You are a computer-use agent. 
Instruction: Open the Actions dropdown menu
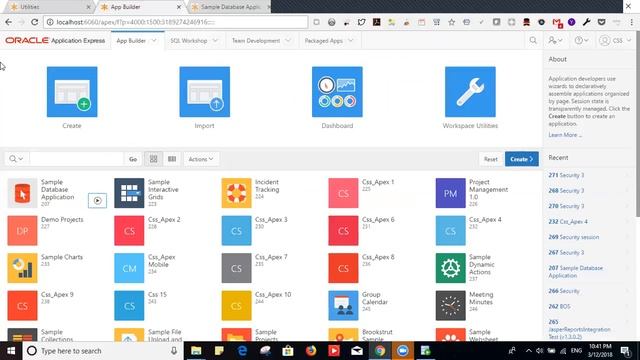(201, 159)
